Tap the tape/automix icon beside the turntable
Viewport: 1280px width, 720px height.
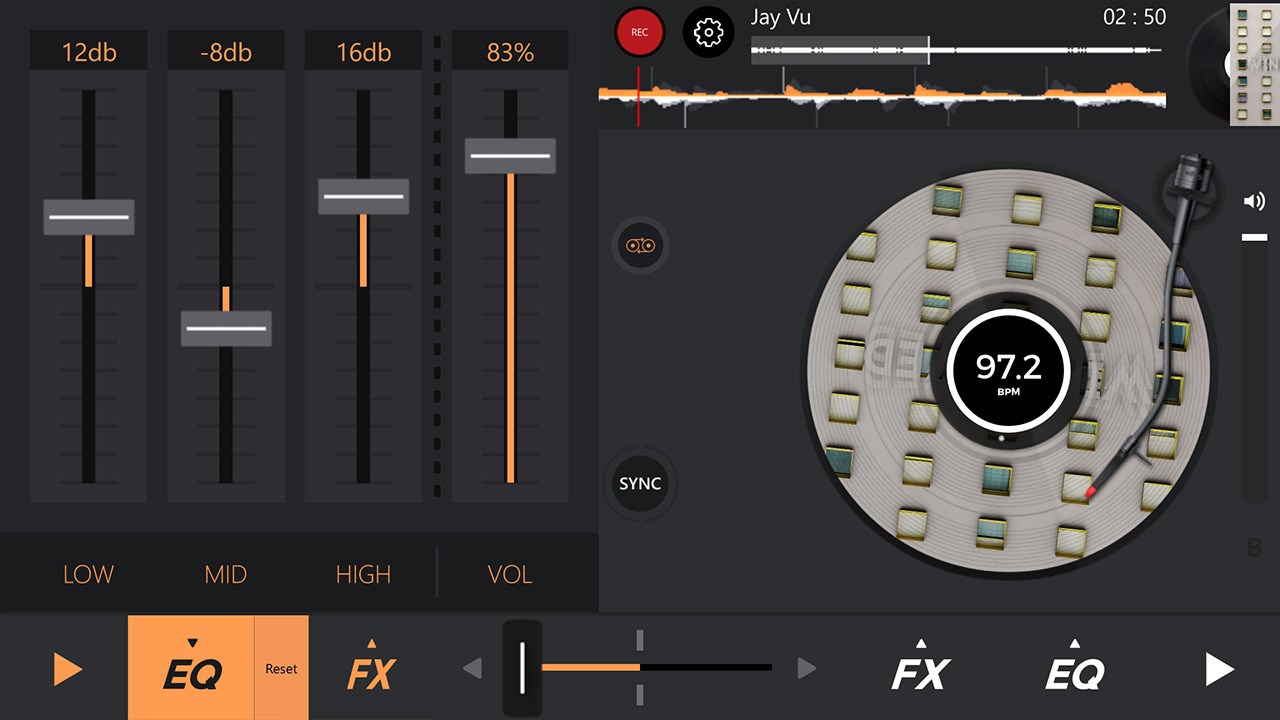pyautogui.click(x=640, y=245)
